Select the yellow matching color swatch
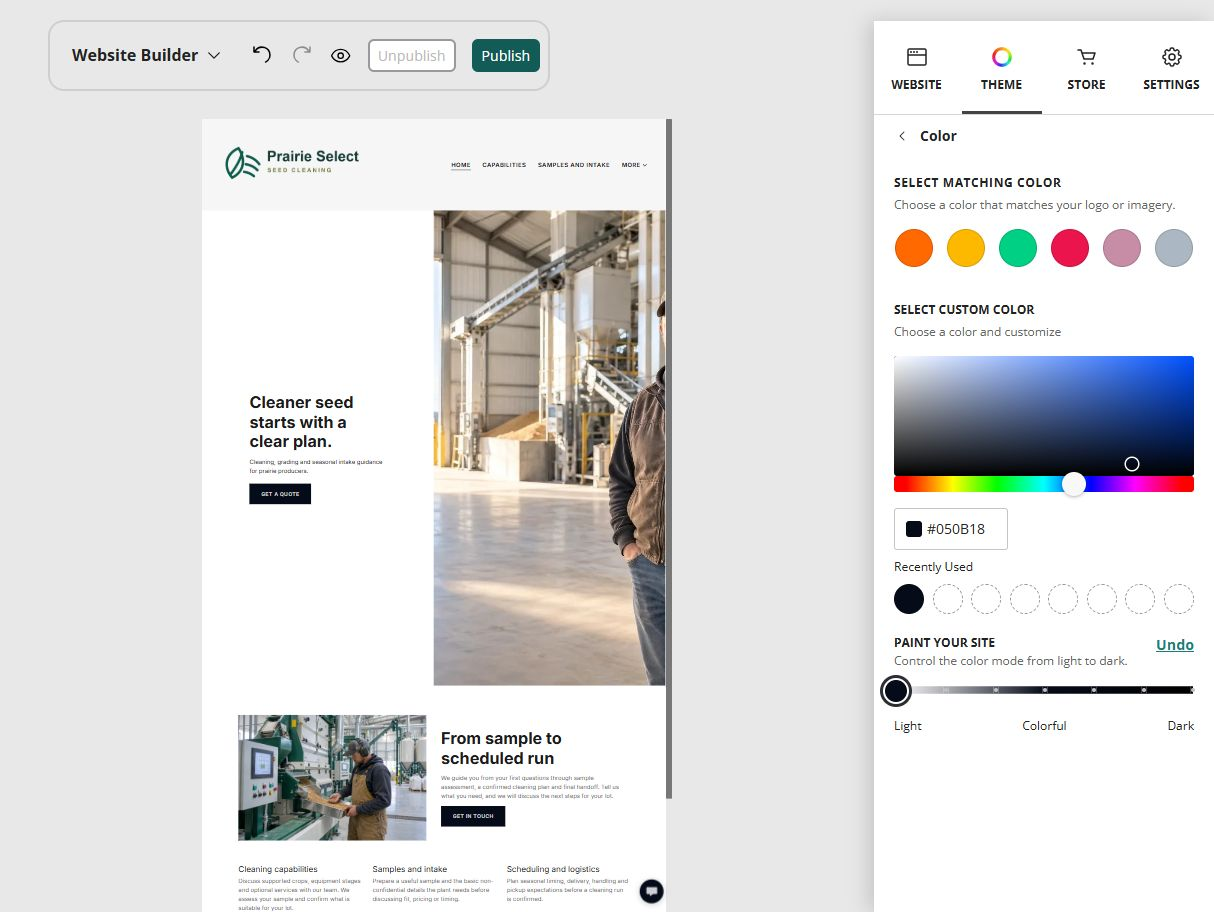Screen dimensions: 1214x912 [966, 248]
